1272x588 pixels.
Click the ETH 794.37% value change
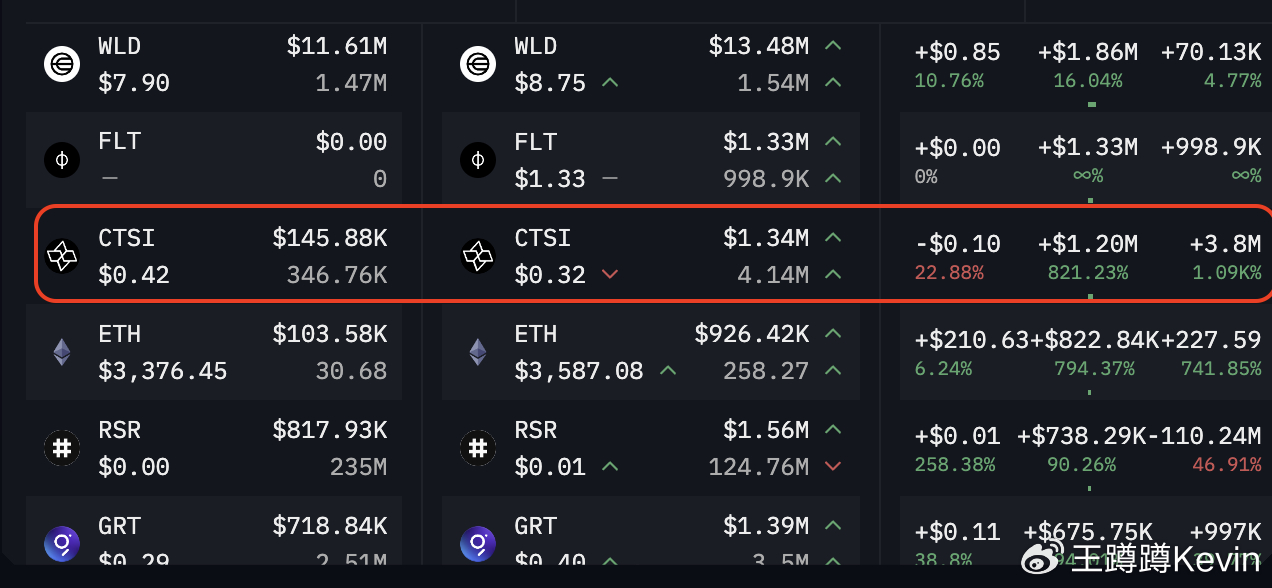1094,369
